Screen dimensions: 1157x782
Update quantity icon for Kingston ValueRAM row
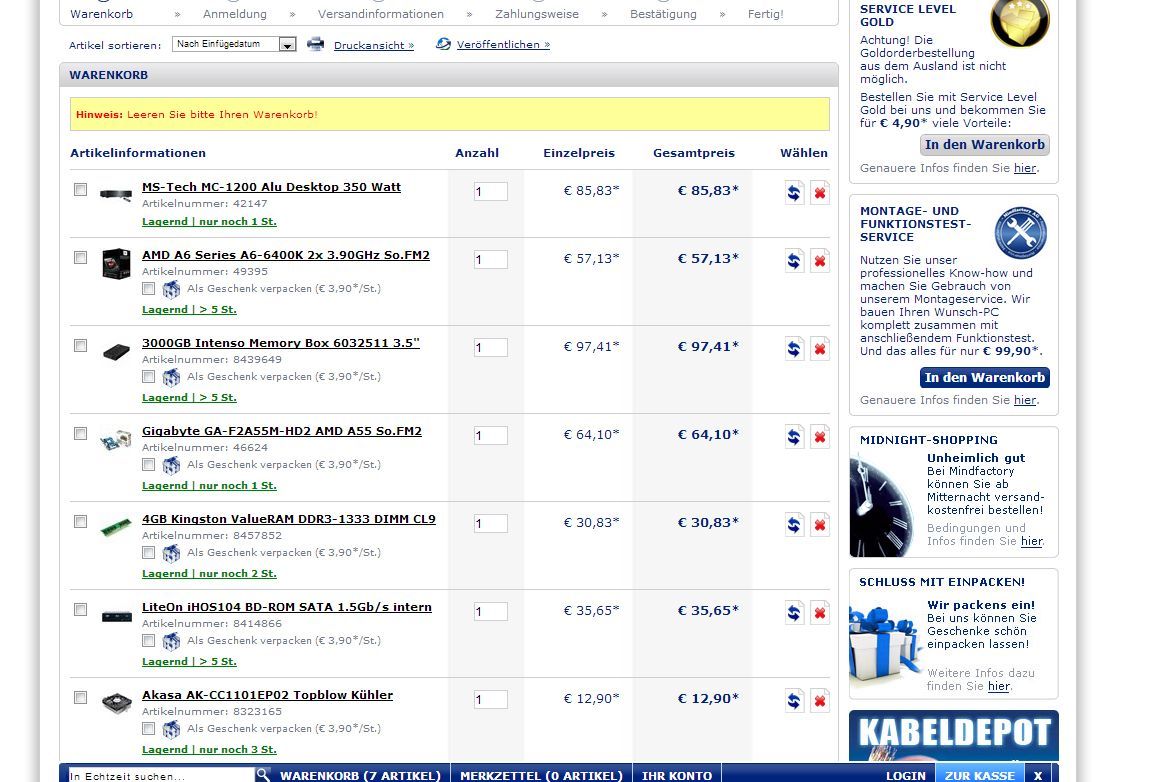point(794,525)
